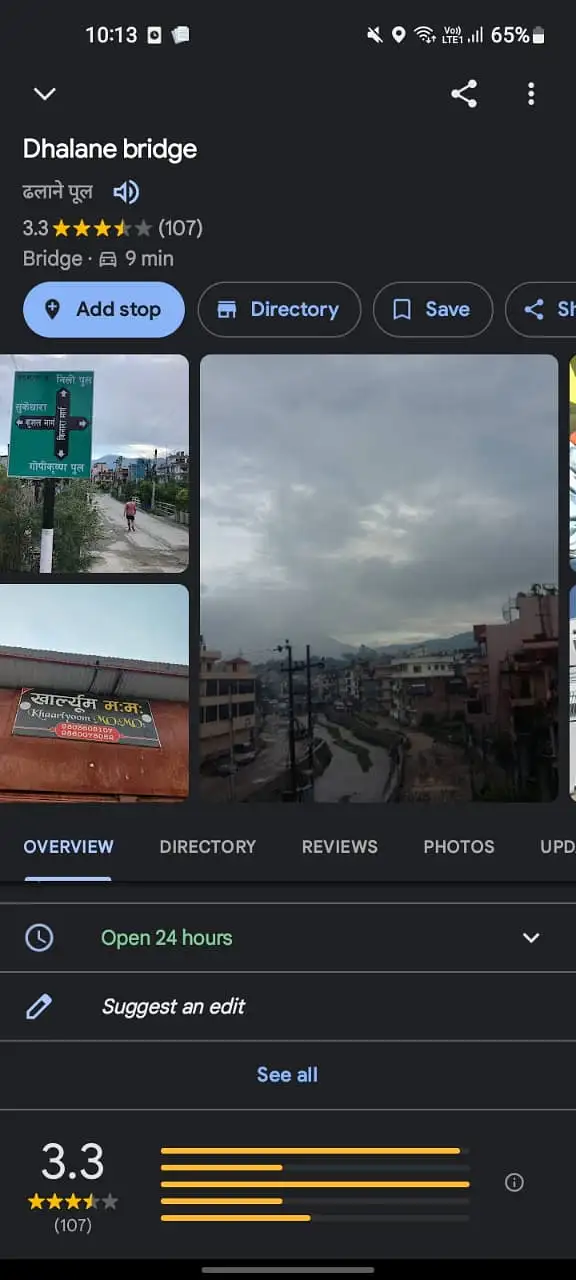Select the OVERVIEW tab
576x1280 pixels.
coord(68,846)
